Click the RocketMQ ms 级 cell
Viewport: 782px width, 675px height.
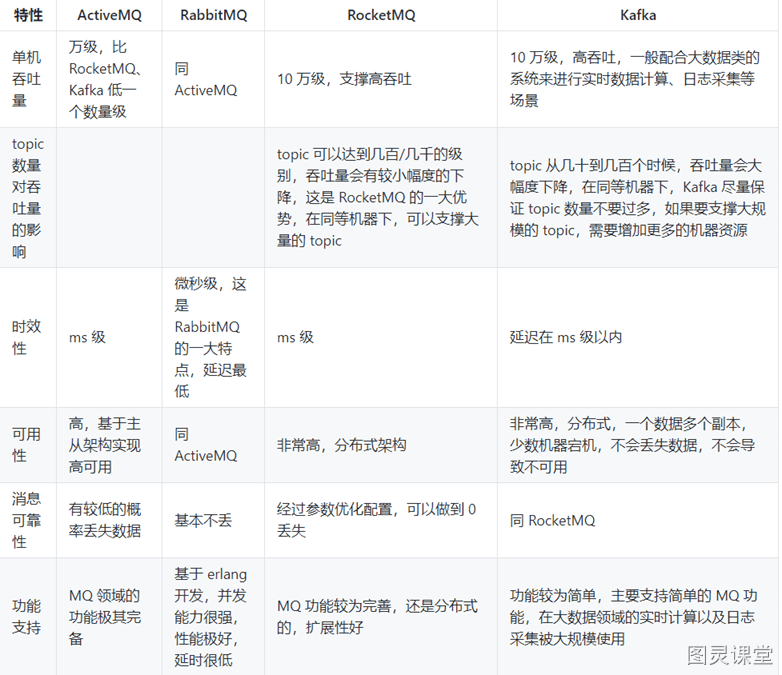(x=381, y=337)
